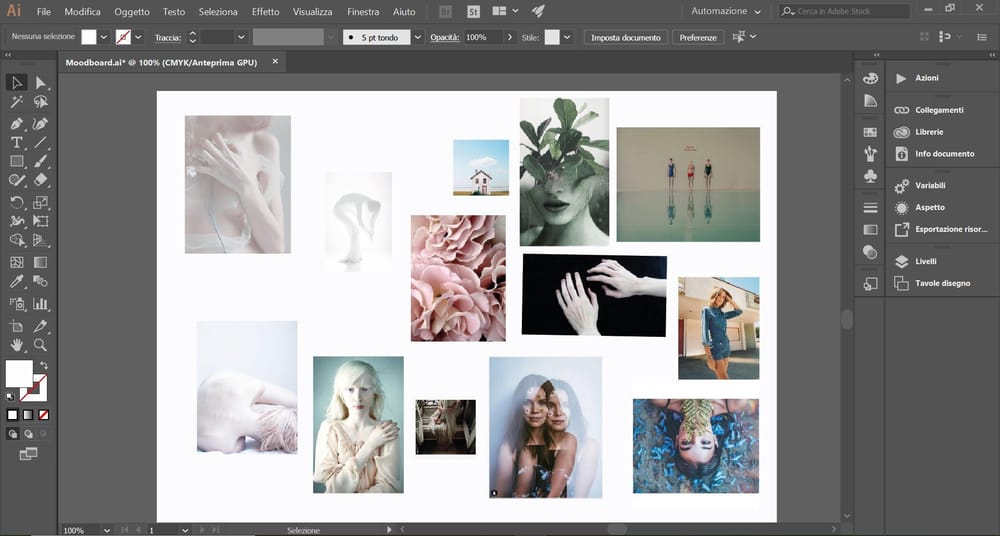The height and width of the screenshot is (536, 1000).
Task: Open the Effetto menu
Action: 265,11
